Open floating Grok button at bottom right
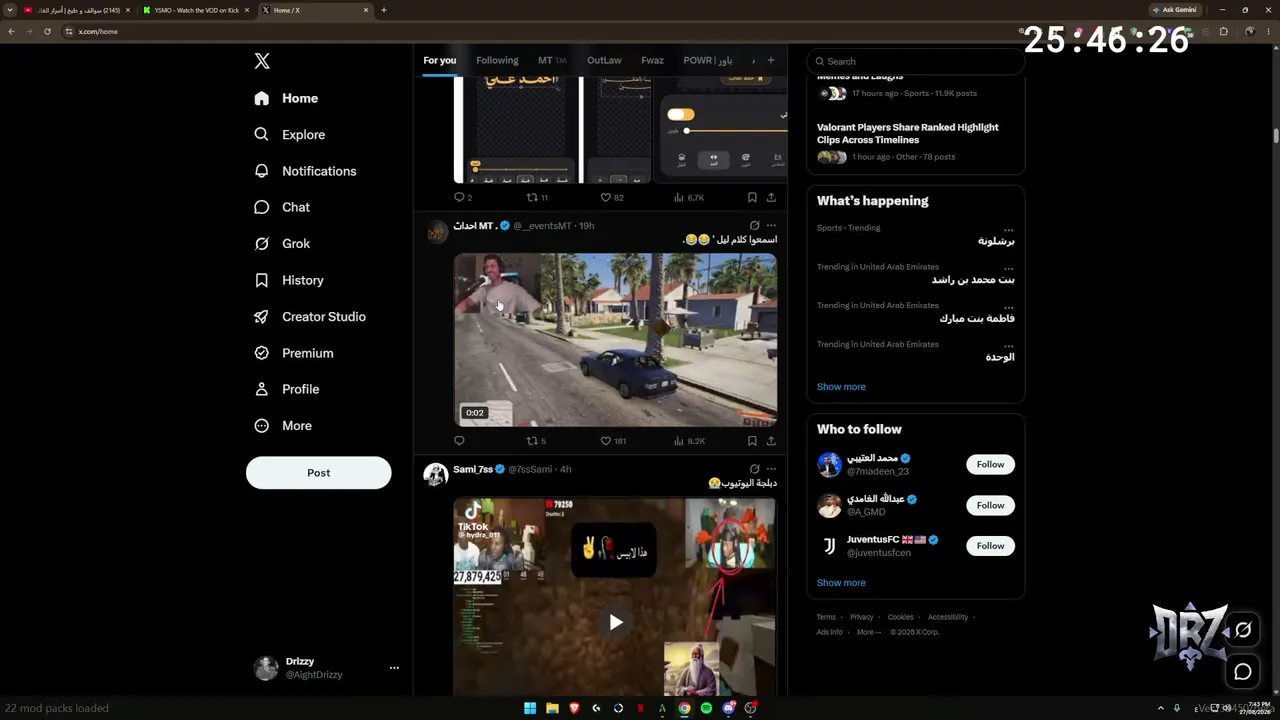The height and width of the screenshot is (720, 1280). tap(1243, 630)
